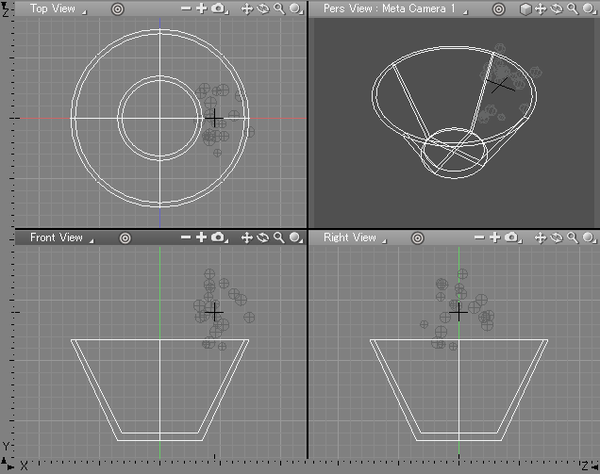Click the rotate icon in Perspective view header
The image size is (600, 474).
tap(556, 9)
